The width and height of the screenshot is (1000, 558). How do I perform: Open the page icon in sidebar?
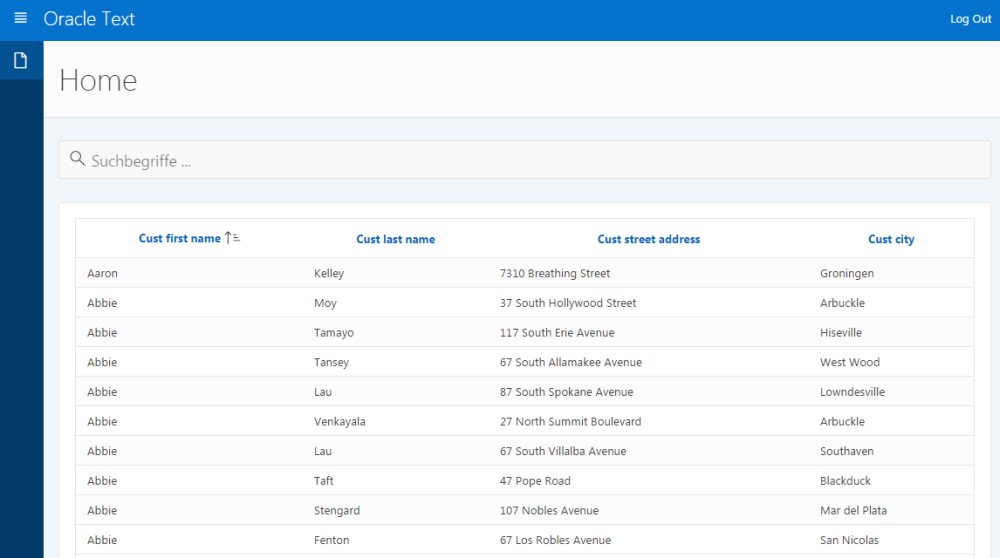click(x=20, y=61)
